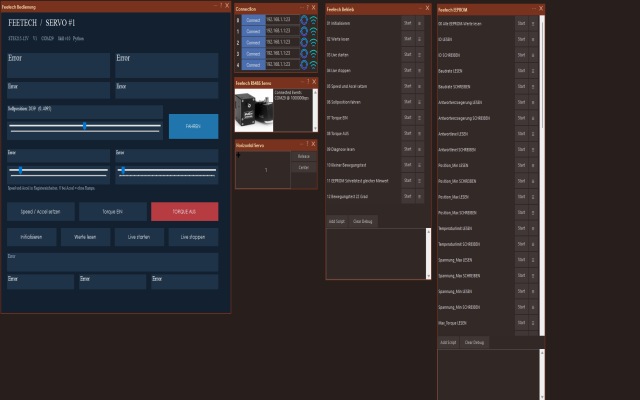Open options icon beside 'Position_Min LESEN' Start

(x=533, y=165)
